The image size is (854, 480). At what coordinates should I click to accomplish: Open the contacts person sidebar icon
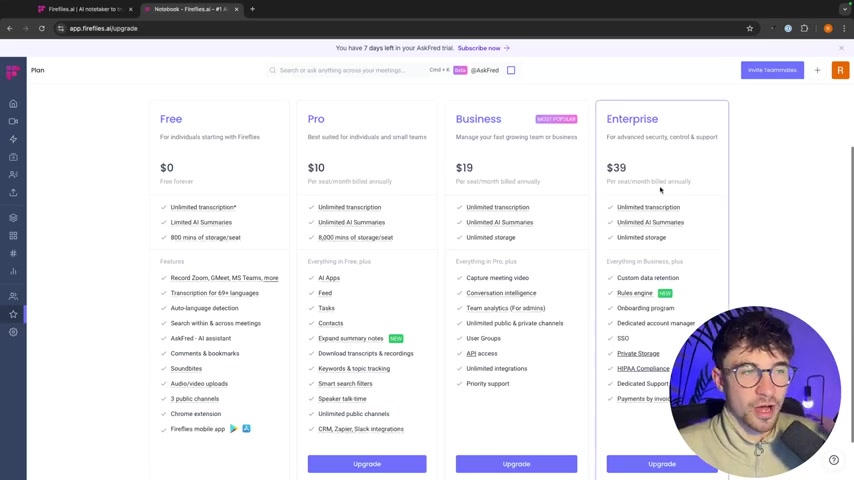click(13, 175)
